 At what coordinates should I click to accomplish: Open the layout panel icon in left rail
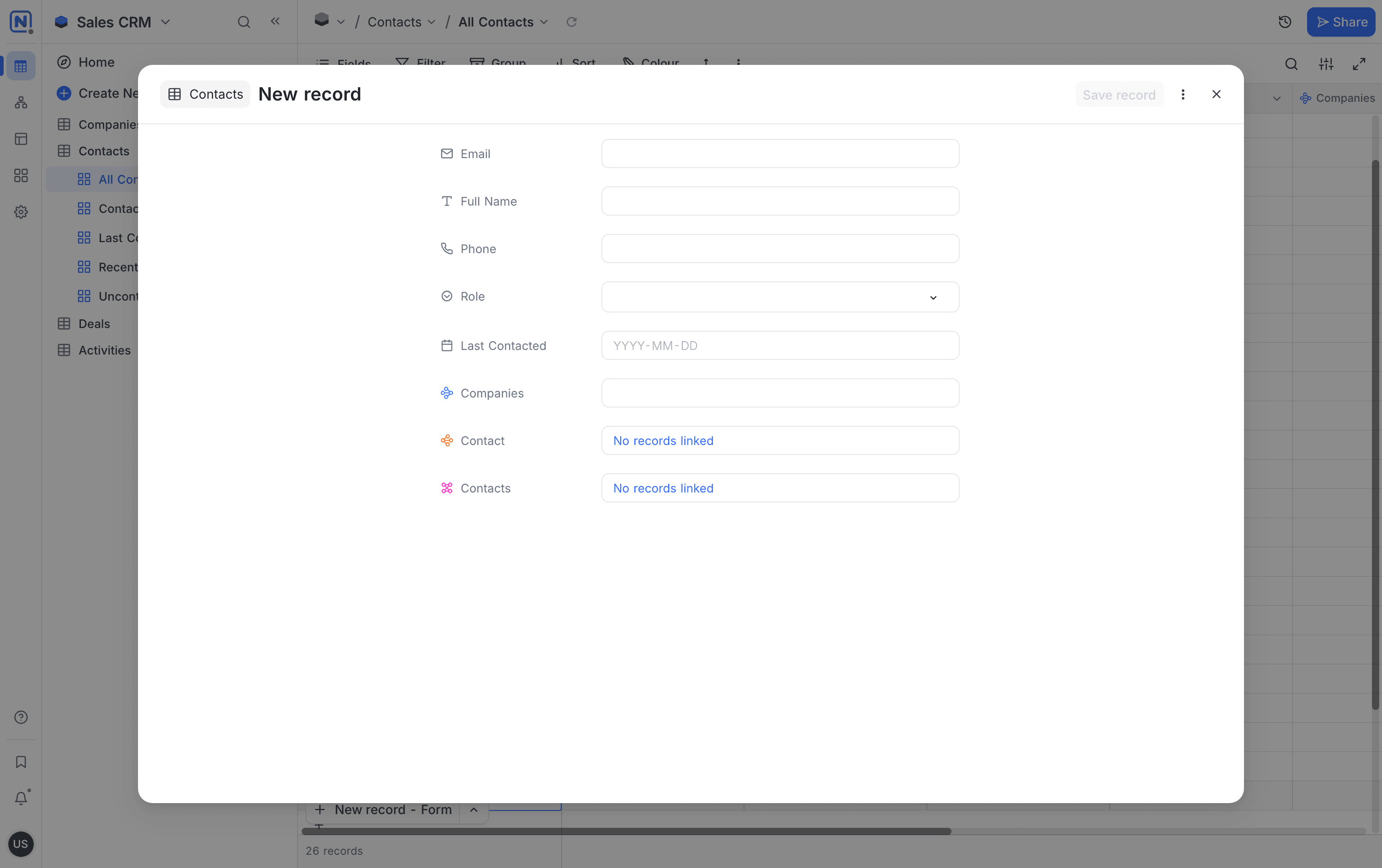click(x=21, y=139)
